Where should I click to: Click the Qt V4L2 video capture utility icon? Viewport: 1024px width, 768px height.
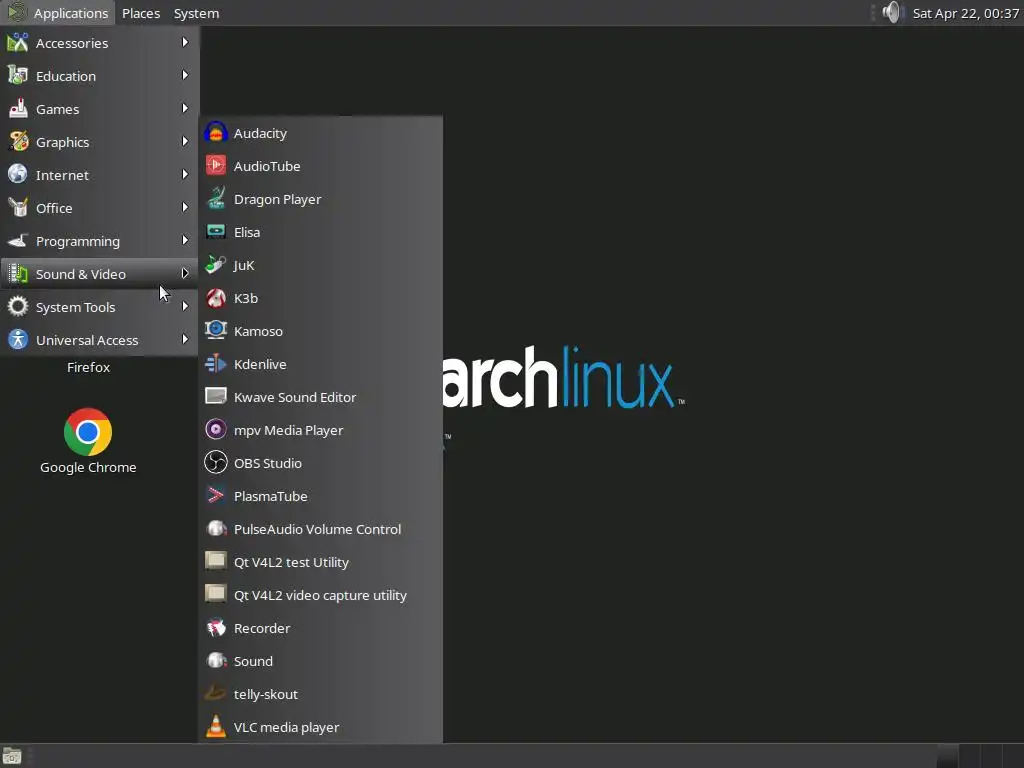(x=216, y=594)
